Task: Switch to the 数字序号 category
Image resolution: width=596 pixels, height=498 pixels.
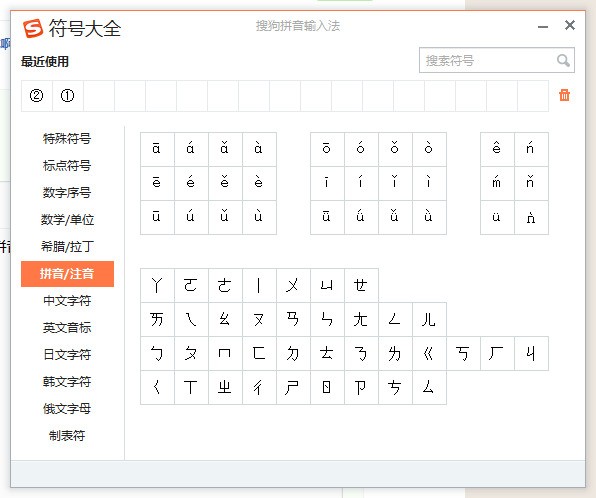Action: 67,192
